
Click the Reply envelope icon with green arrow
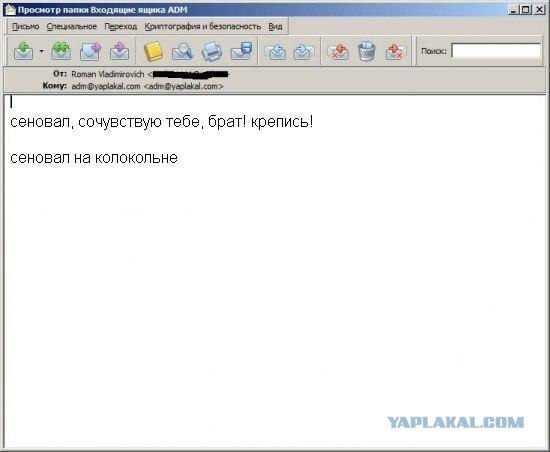click(x=24, y=51)
